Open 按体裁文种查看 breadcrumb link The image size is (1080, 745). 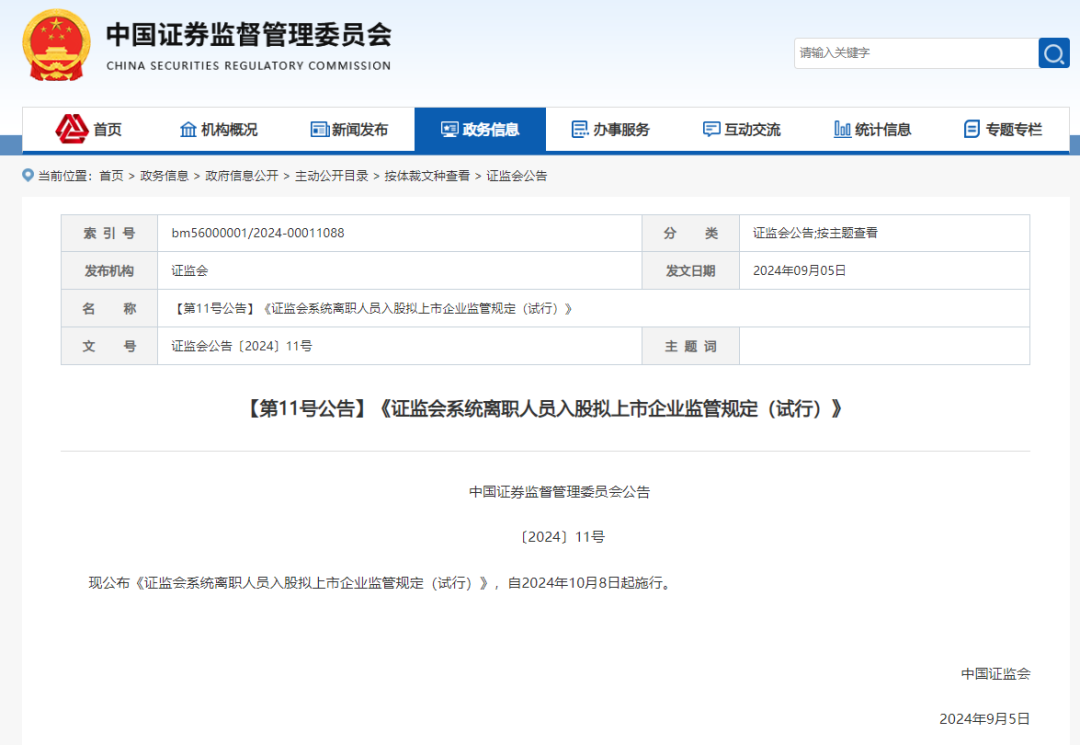click(427, 176)
